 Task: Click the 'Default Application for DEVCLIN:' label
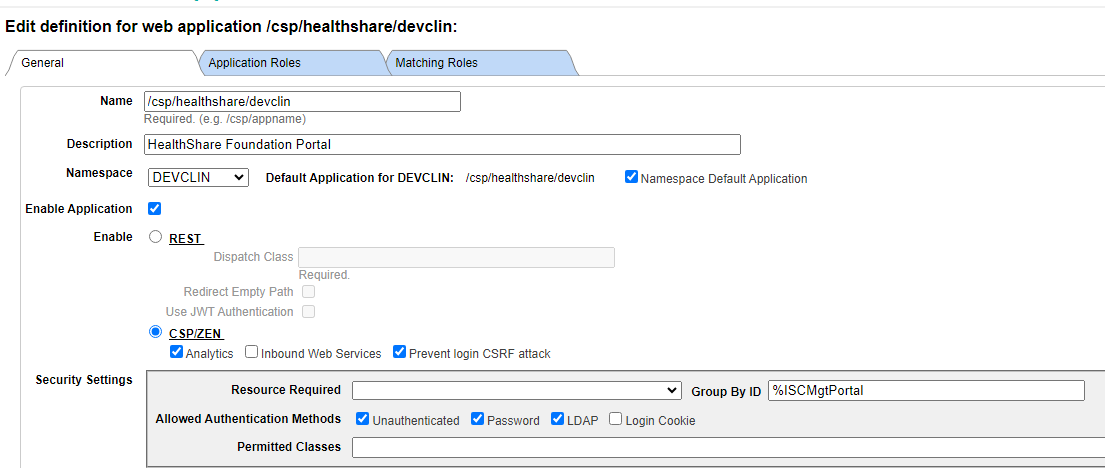click(359, 178)
